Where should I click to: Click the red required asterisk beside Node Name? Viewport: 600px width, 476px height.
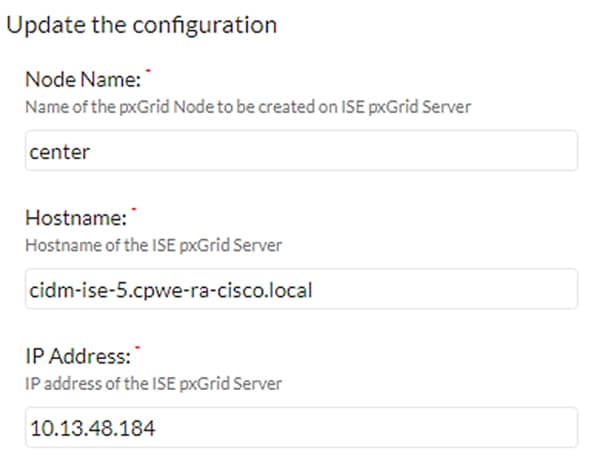coord(148,70)
